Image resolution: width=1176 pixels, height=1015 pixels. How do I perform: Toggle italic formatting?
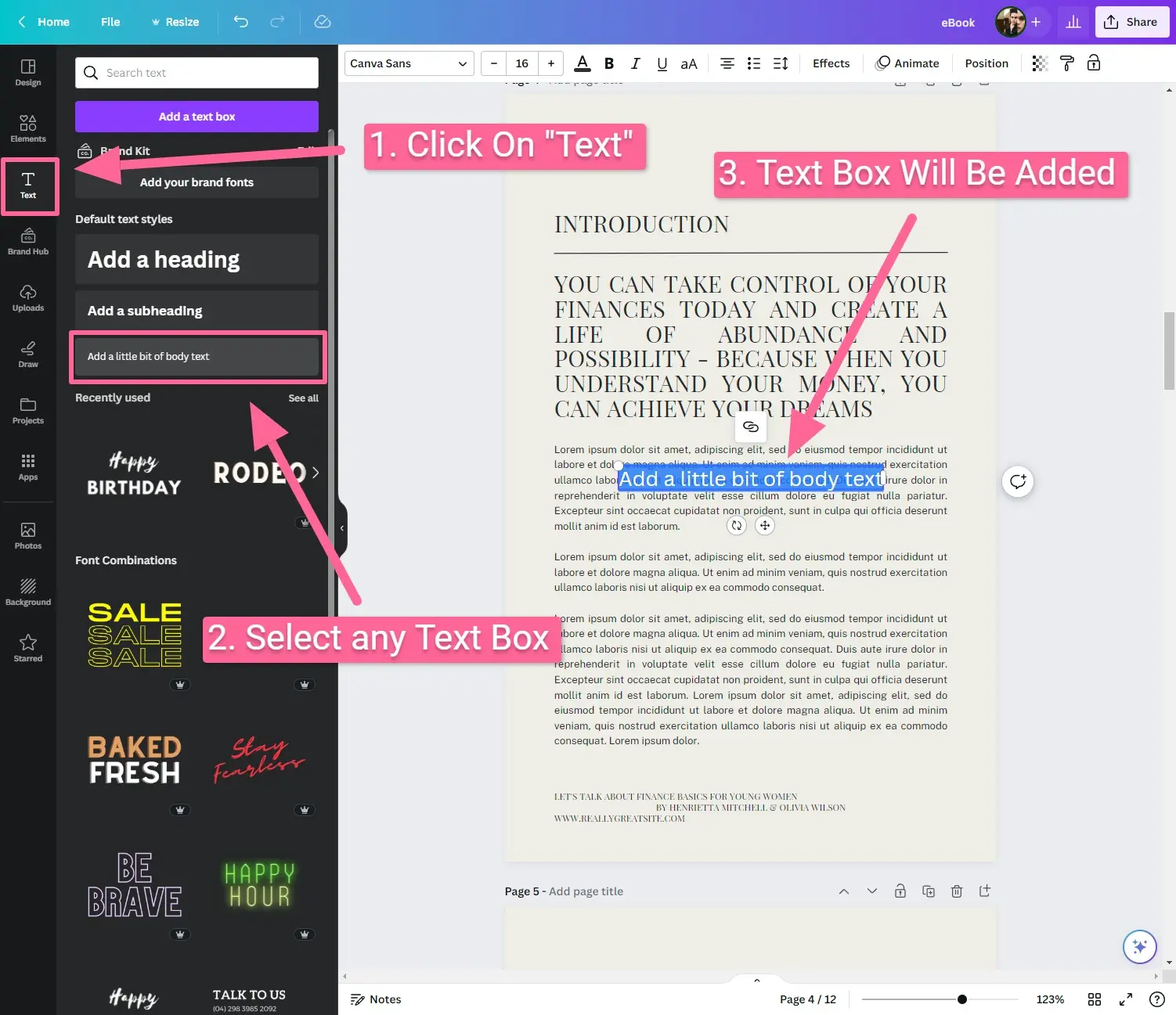click(x=635, y=63)
